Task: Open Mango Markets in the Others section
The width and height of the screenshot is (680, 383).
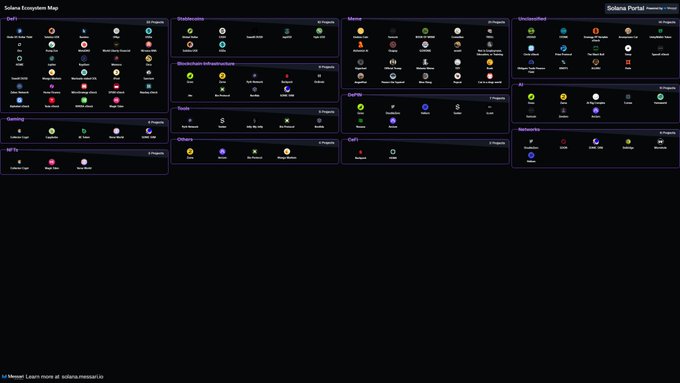Action: click(x=287, y=151)
